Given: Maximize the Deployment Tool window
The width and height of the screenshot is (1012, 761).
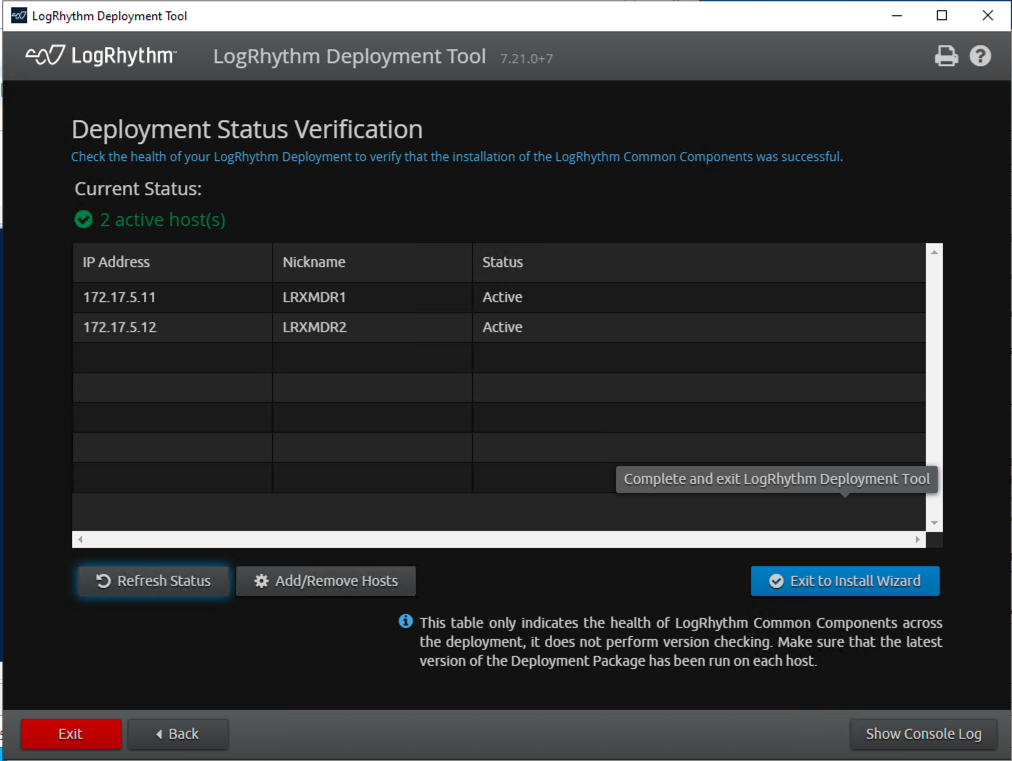Looking at the screenshot, I should [941, 16].
